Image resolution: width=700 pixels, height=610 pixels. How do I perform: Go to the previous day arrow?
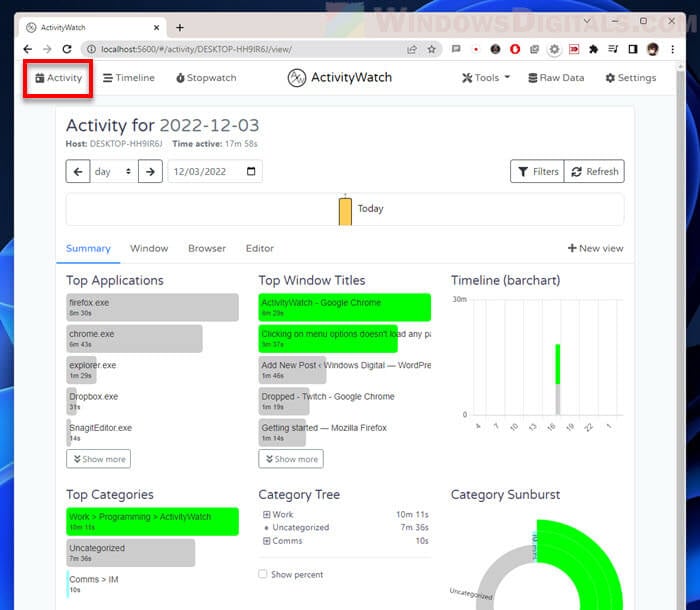78,171
